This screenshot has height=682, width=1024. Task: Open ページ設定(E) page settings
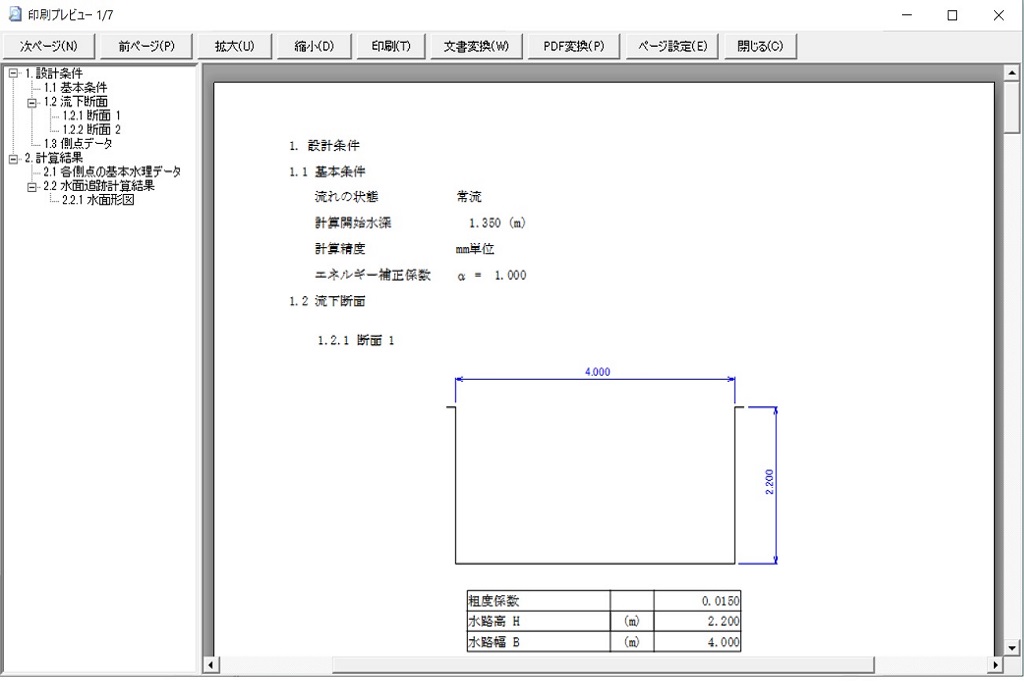coord(672,46)
